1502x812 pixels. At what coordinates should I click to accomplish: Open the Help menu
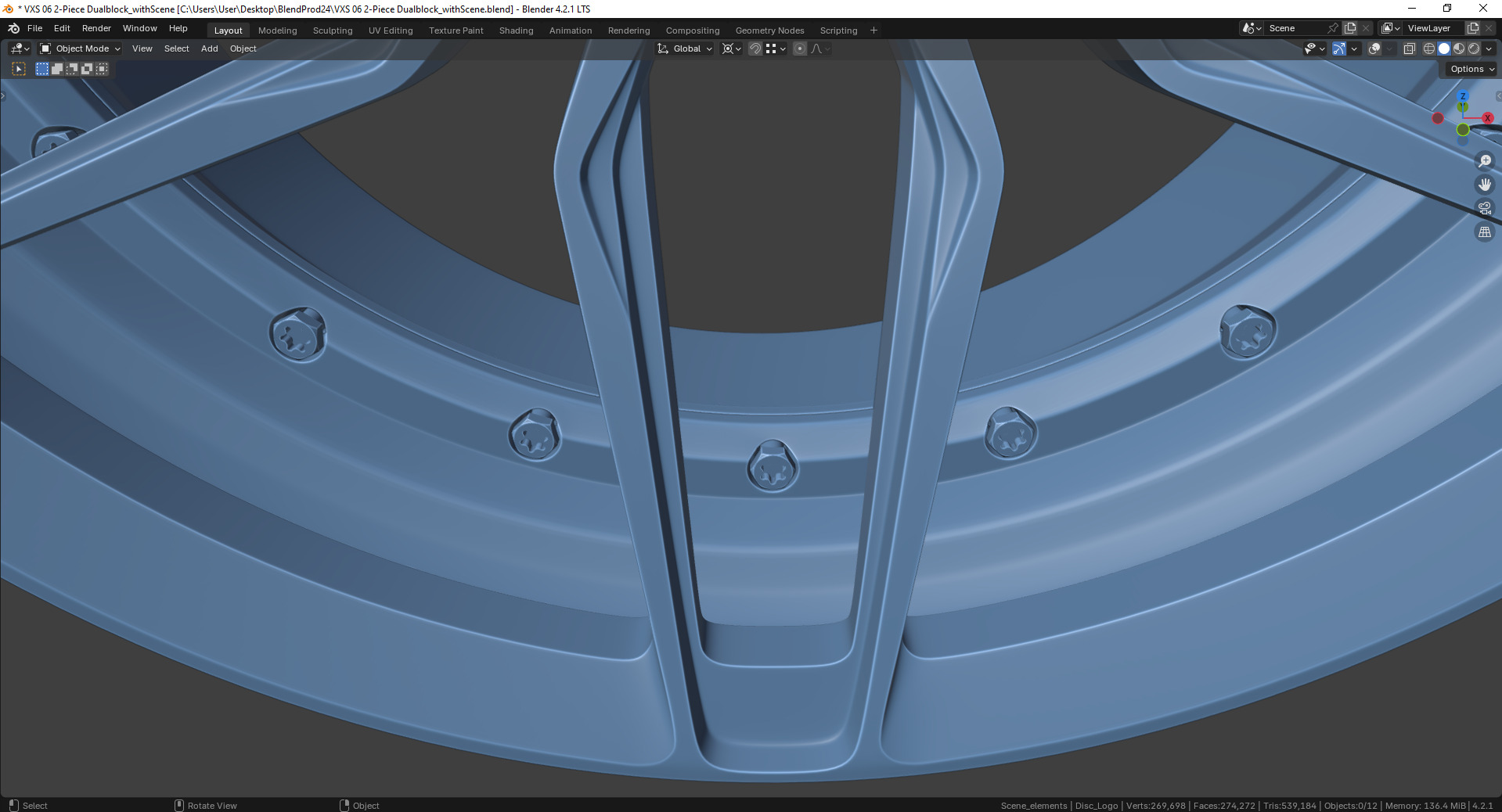178,28
